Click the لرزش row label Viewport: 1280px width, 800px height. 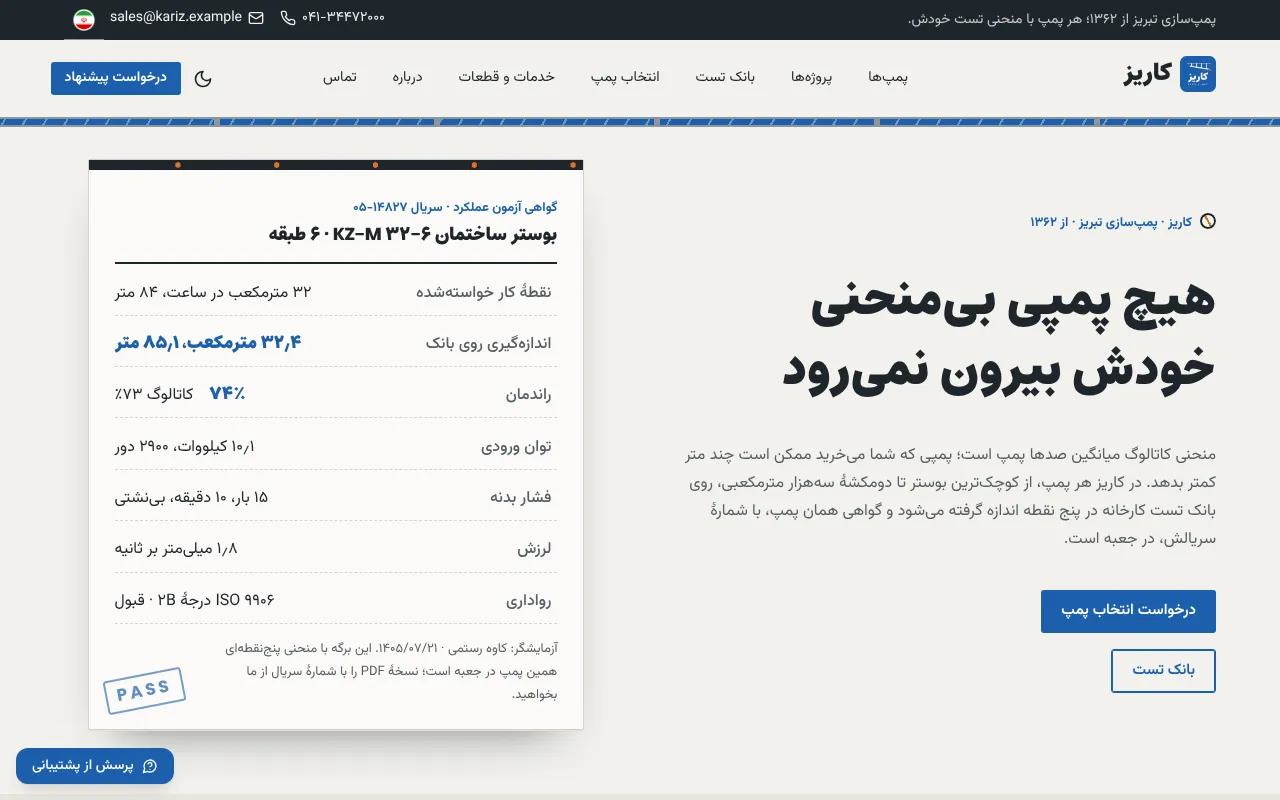[535, 549]
